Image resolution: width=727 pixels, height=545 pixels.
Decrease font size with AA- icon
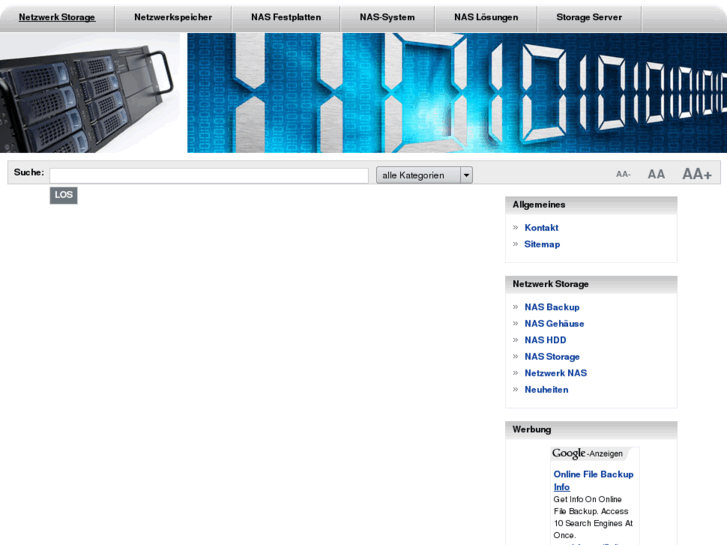point(623,174)
